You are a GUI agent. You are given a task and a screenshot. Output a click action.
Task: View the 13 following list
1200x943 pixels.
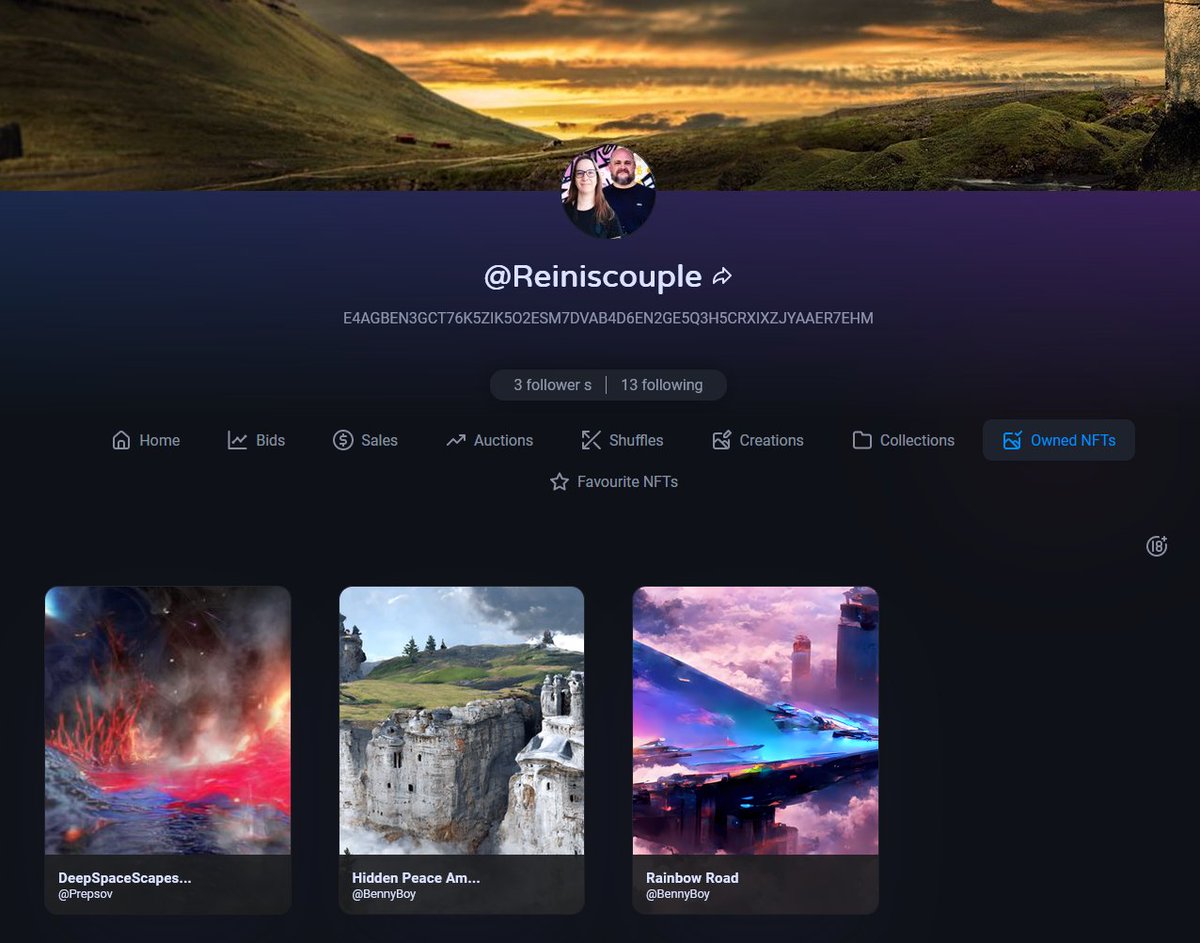tap(662, 385)
